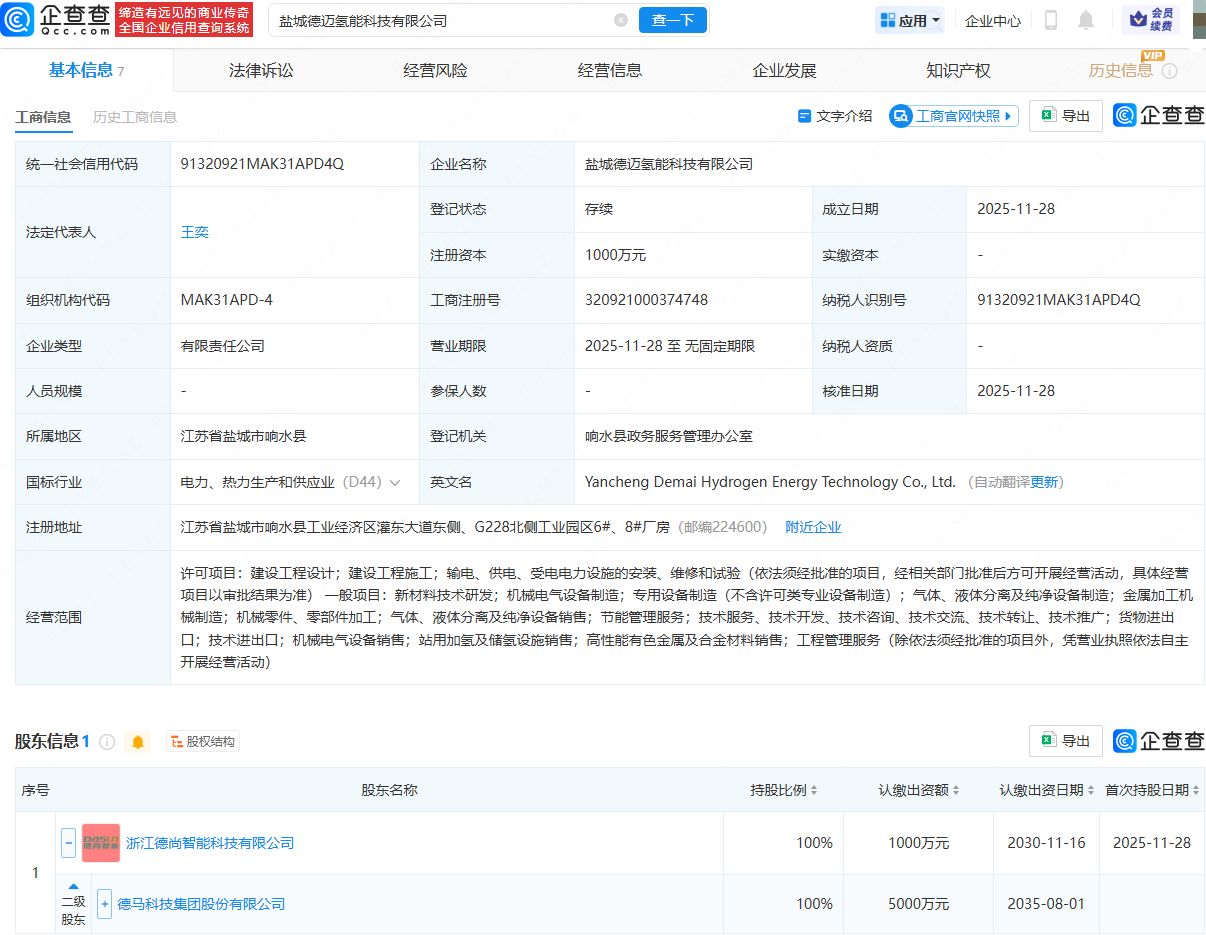
Task: Open the 历史工商信息 sub-tab
Action: point(134,117)
